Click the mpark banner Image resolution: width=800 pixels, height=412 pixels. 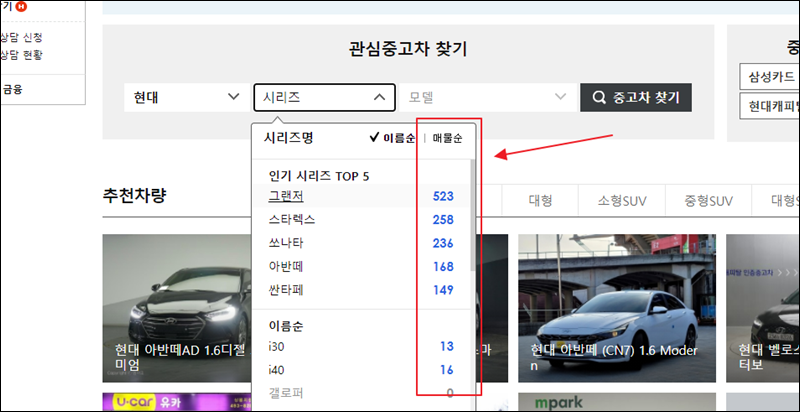pyautogui.click(x=617, y=402)
